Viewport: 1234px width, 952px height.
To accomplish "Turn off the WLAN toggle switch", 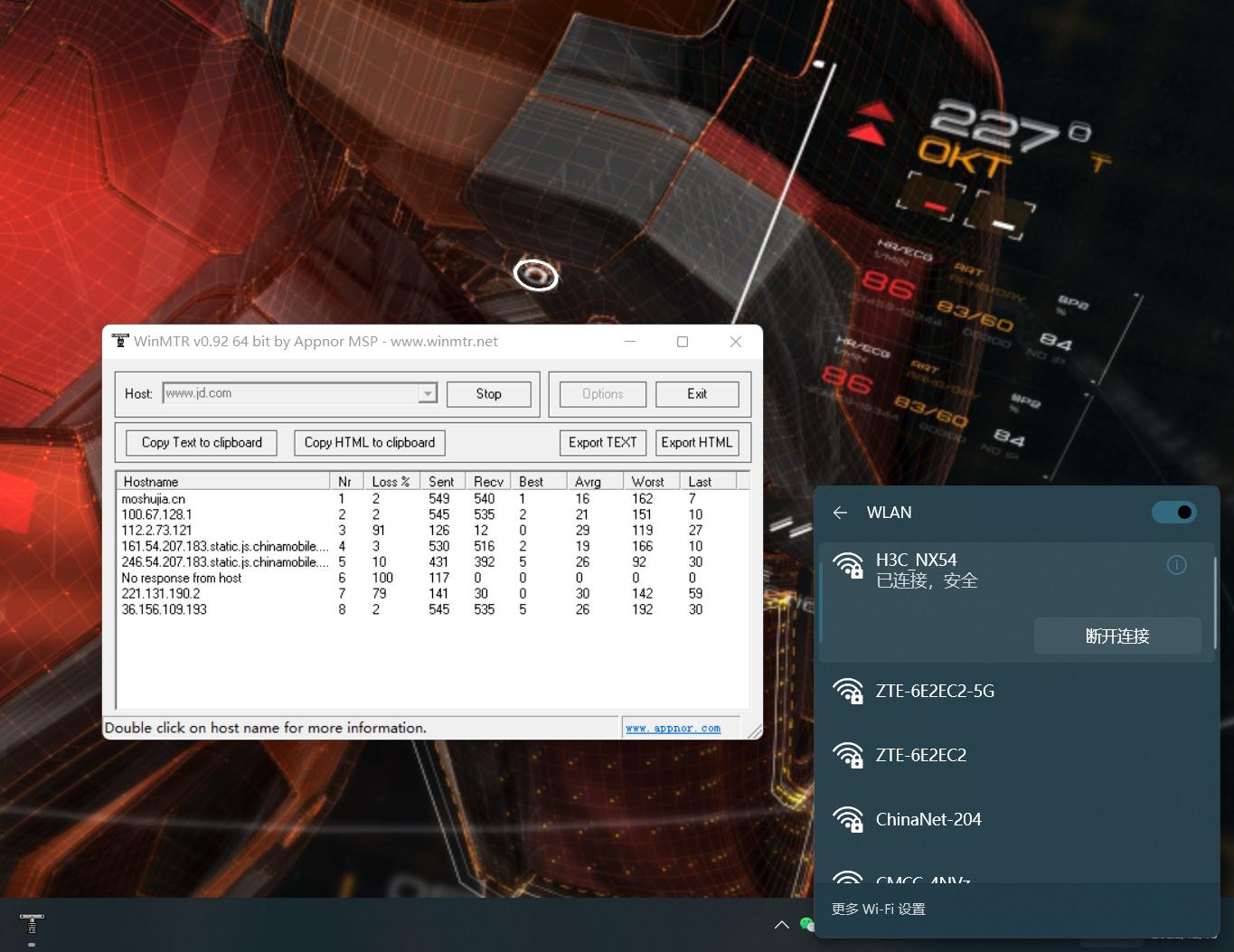I will click(x=1173, y=513).
